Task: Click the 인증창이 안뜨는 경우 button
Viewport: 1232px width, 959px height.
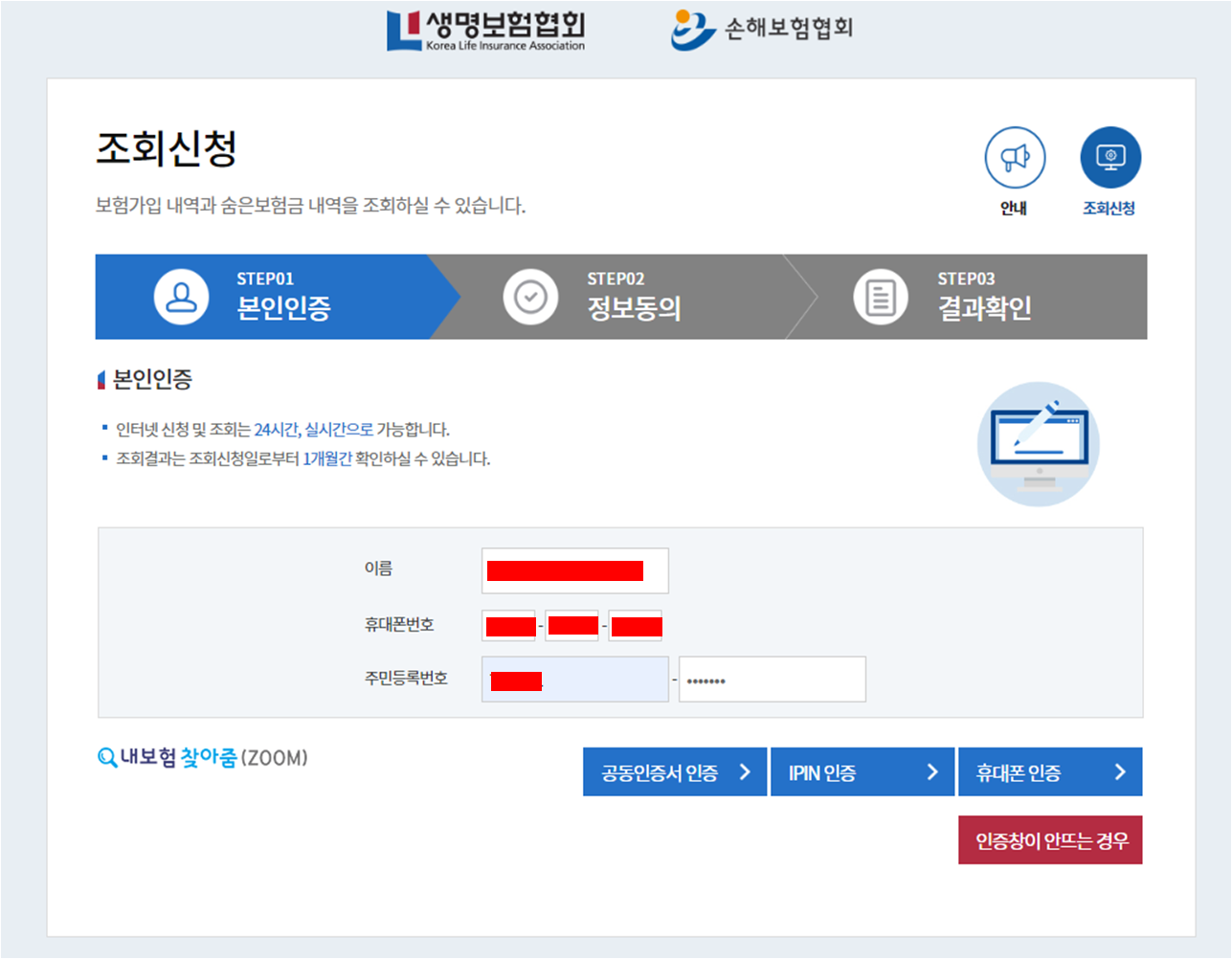Action: coord(1049,839)
